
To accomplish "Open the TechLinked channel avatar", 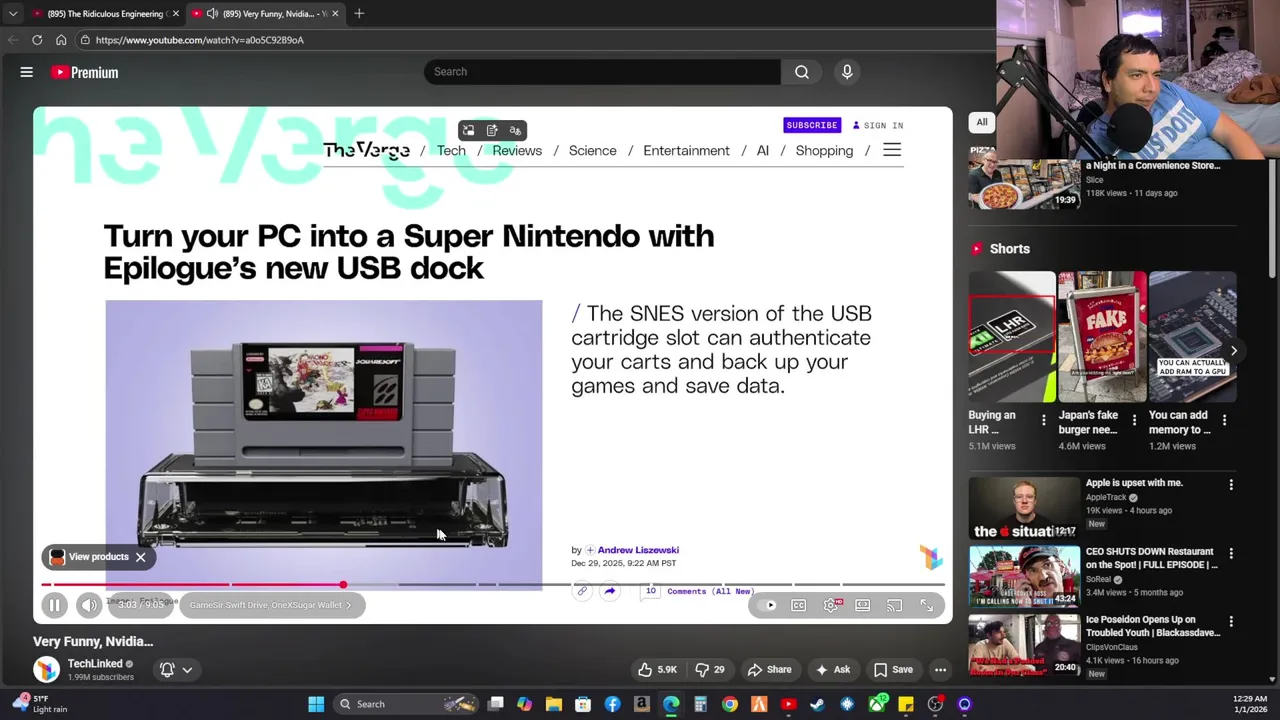I will coord(46,670).
